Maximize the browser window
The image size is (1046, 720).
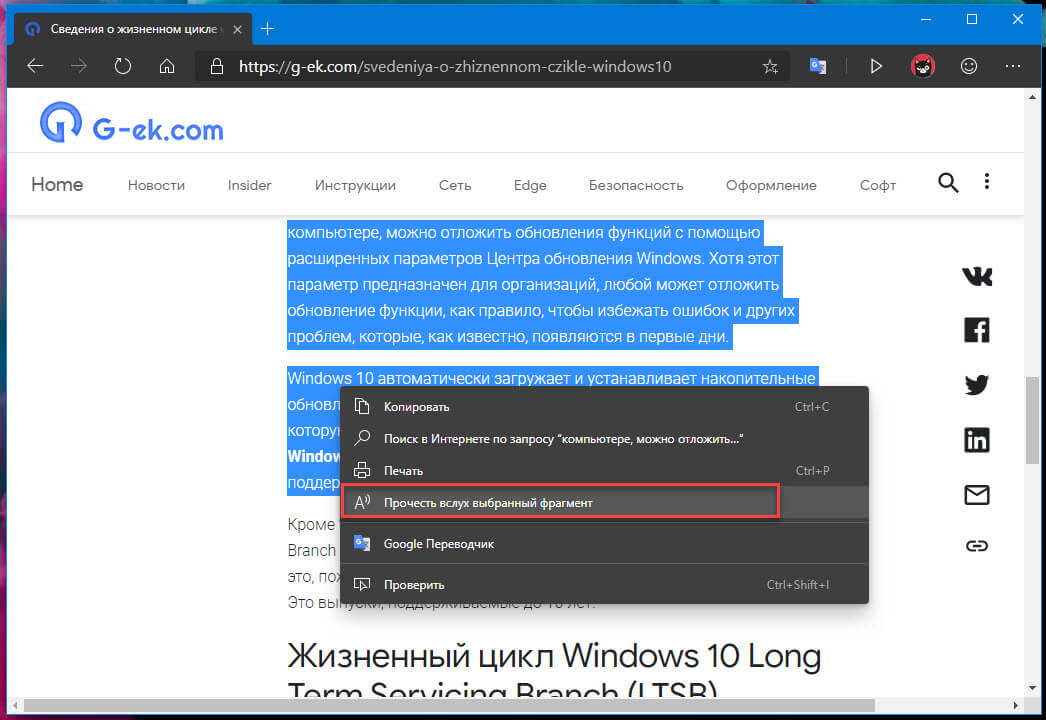[972, 19]
